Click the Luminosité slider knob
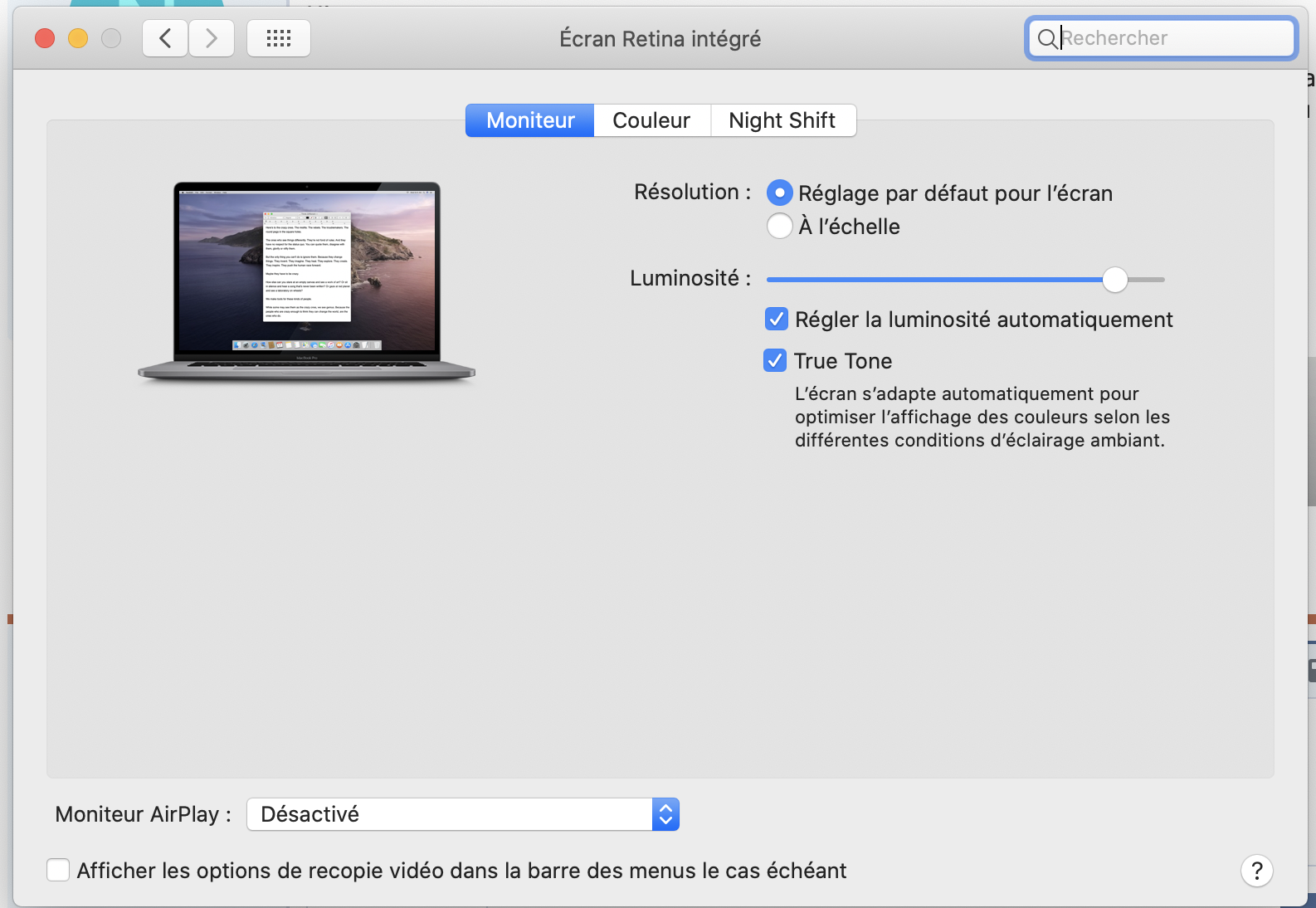This screenshot has width=1316, height=908. pos(1115,280)
